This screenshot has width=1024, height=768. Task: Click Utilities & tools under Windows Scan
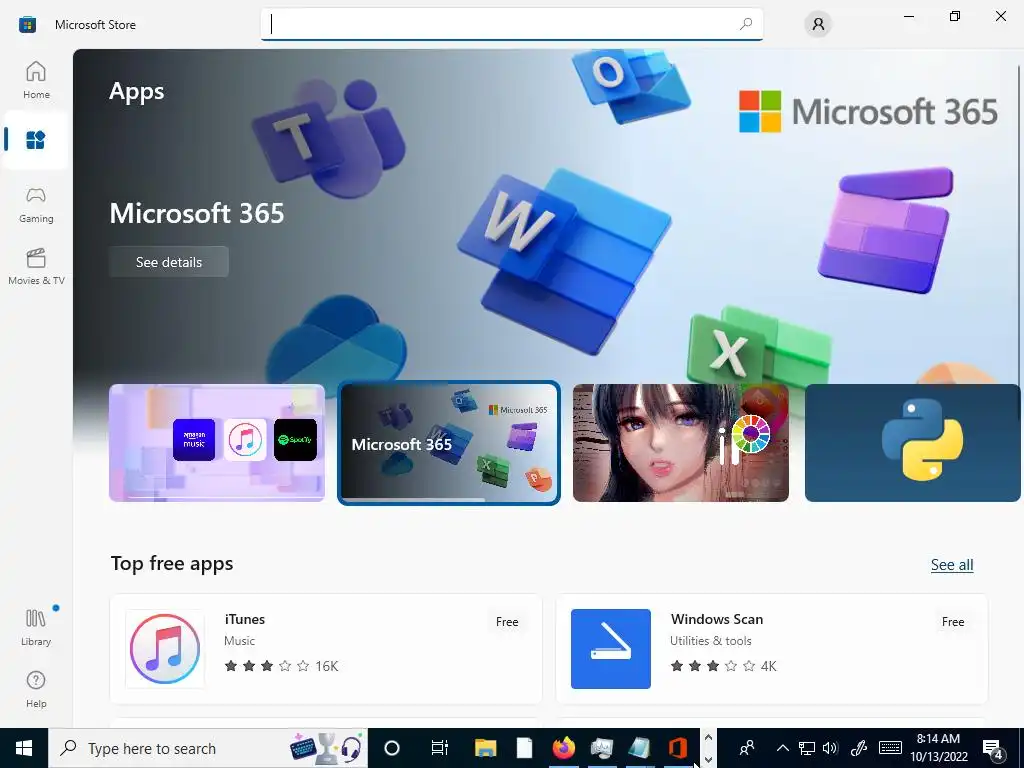coord(711,641)
